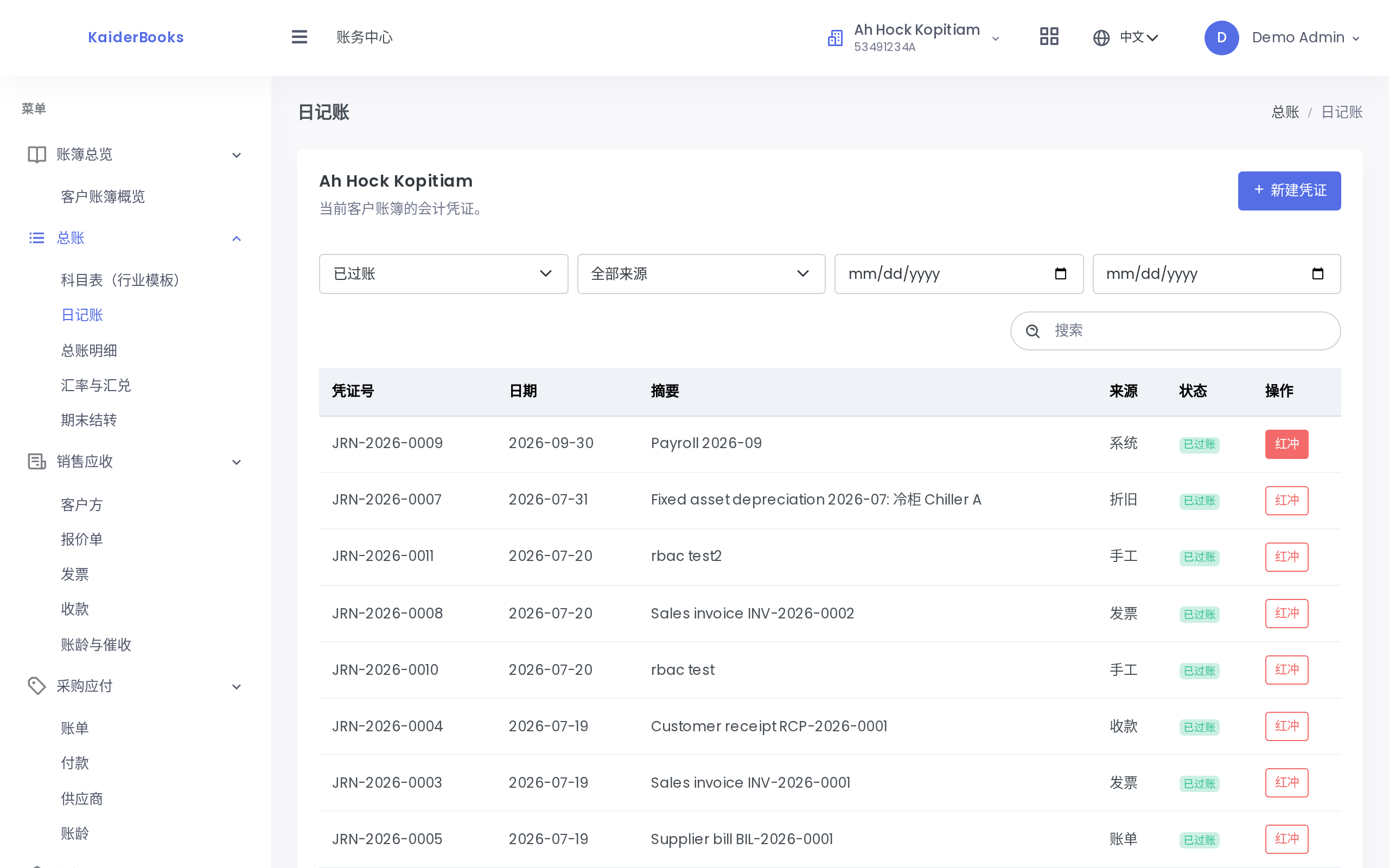1389x868 pixels.
Task: Collapse the 账簿总览 menu chevron
Action: 237,155
